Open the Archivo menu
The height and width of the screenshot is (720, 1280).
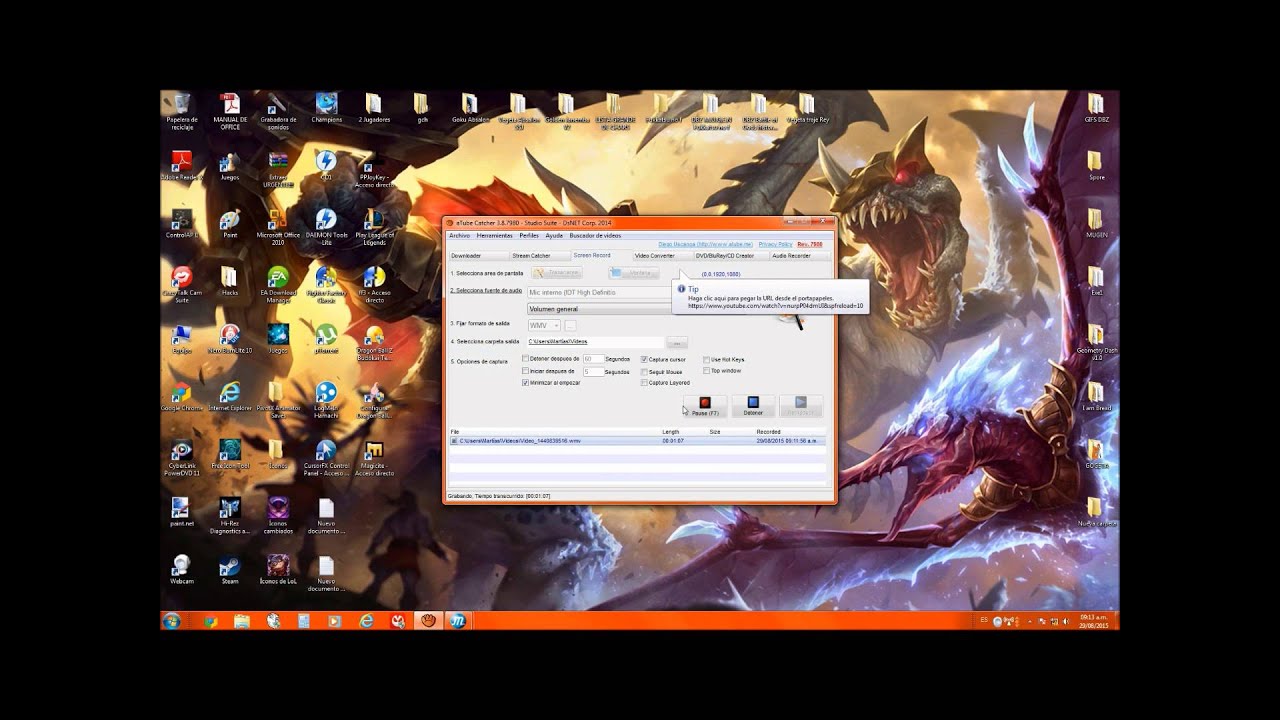point(459,235)
